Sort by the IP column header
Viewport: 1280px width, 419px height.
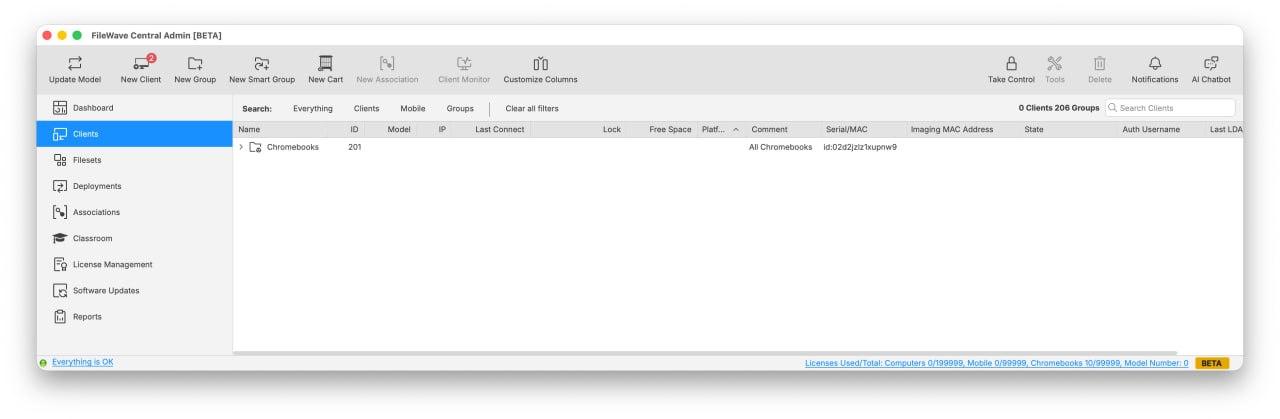click(442, 130)
